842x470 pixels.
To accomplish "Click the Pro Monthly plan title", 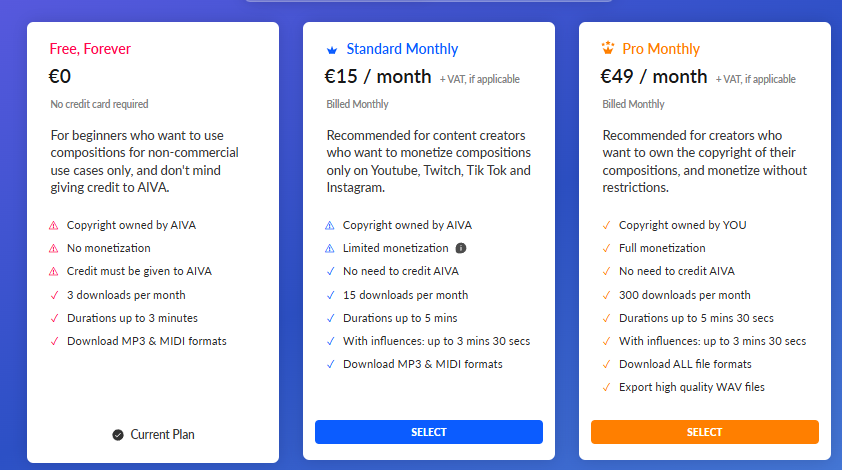I will pos(661,49).
